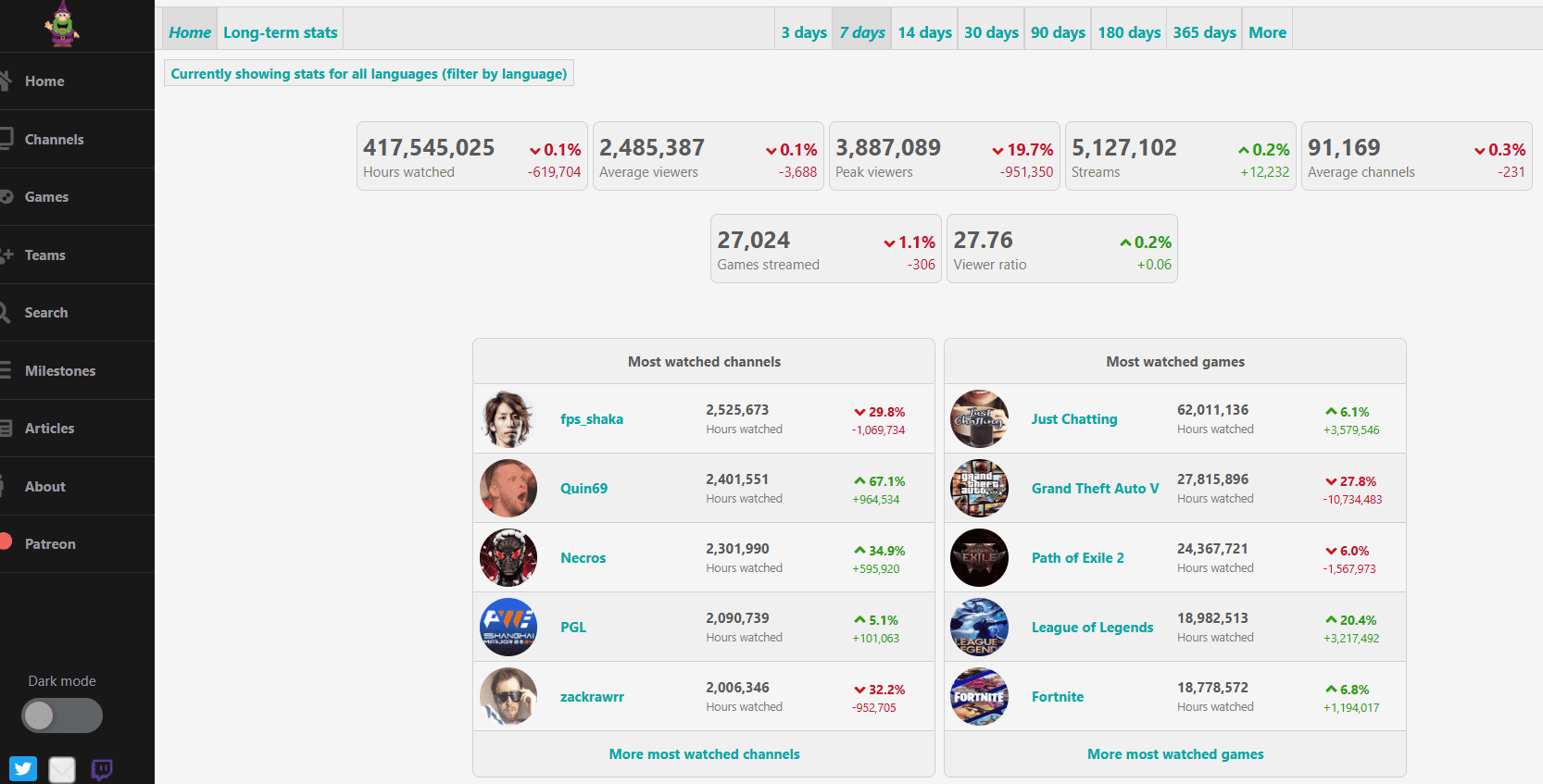Click the email envelope icon in the sidebar
Image resolution: width=1543 pixels, height=784 pixels.
(x=62, y=768)
